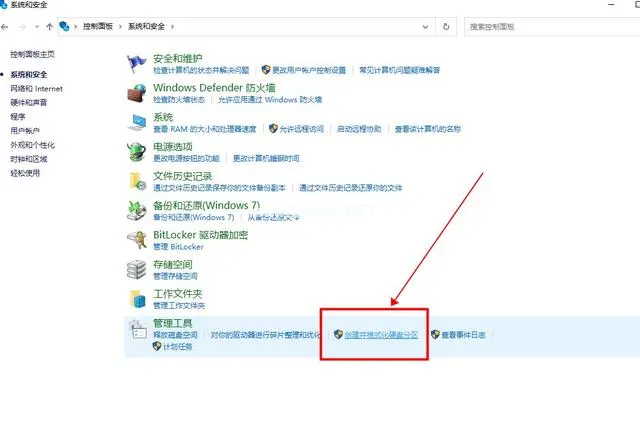This screenshot has width=640, height=440.
Task: Open the 备份和还原 icon
Action: [137, 210]
